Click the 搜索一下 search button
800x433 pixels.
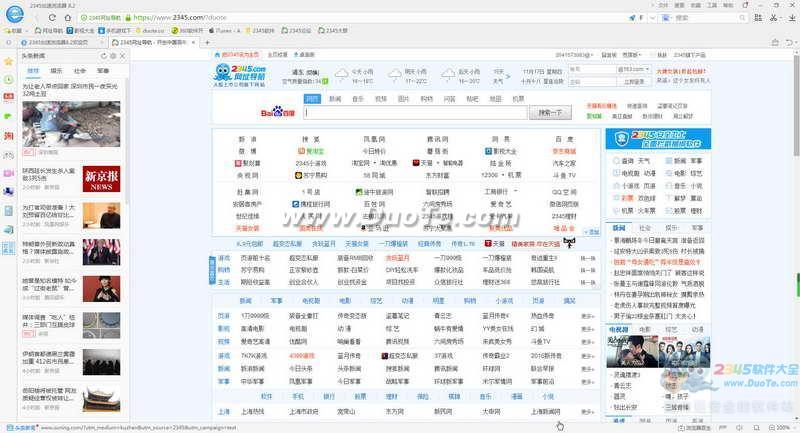550,112
